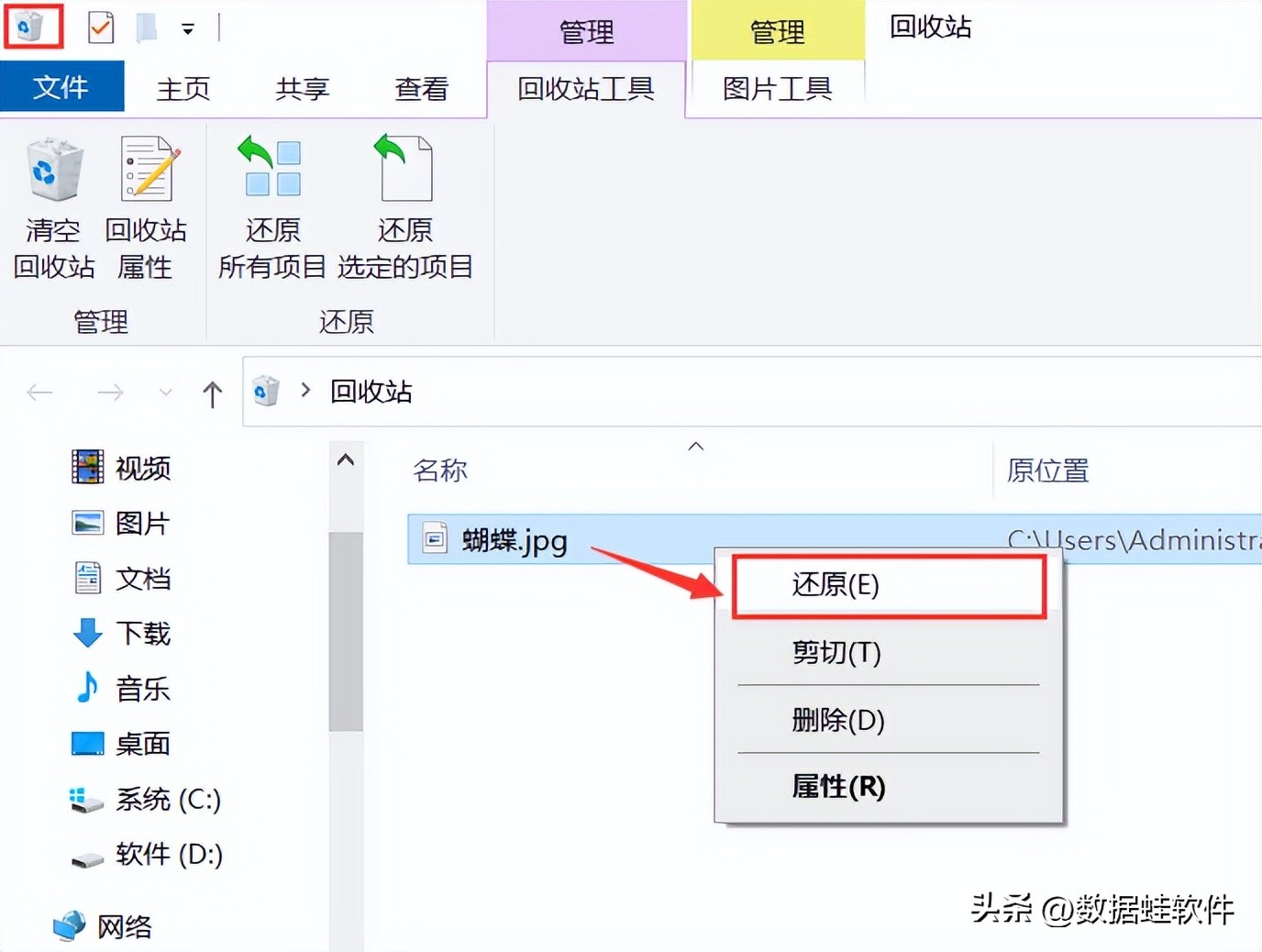Click the Recycle Bin icon in title bar
Viewport: 1262px width, 952px height.
click(x=31, y=27)
